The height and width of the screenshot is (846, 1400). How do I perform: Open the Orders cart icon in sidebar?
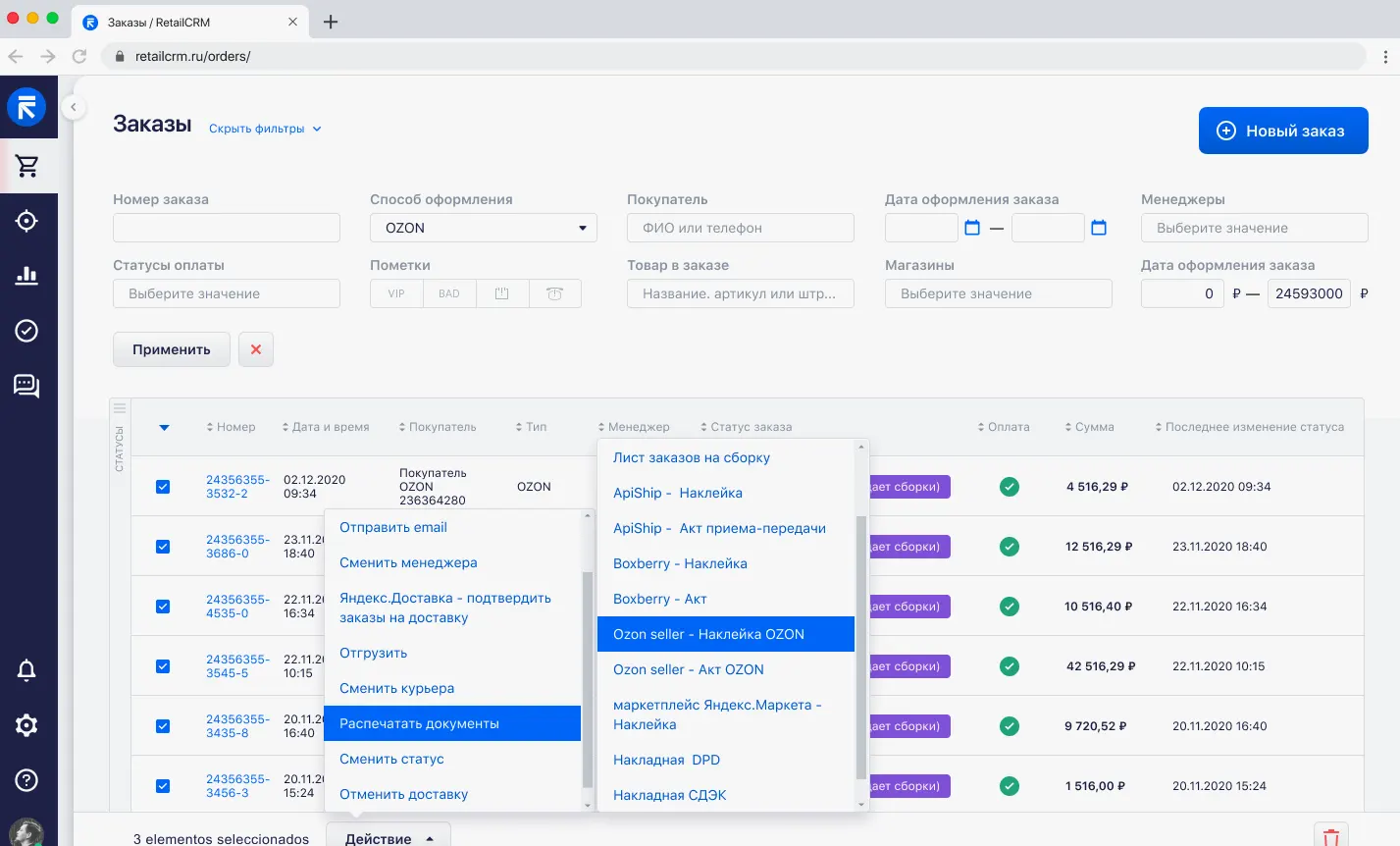pos(26,166)
